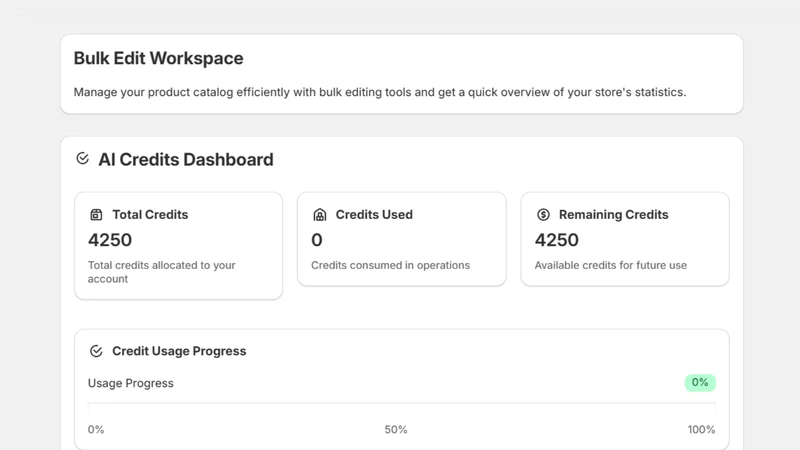The width and height of the screenshot is (800, 450).
Task: Click the 4250 value under Remaining Credits
Action: [557, 240]
